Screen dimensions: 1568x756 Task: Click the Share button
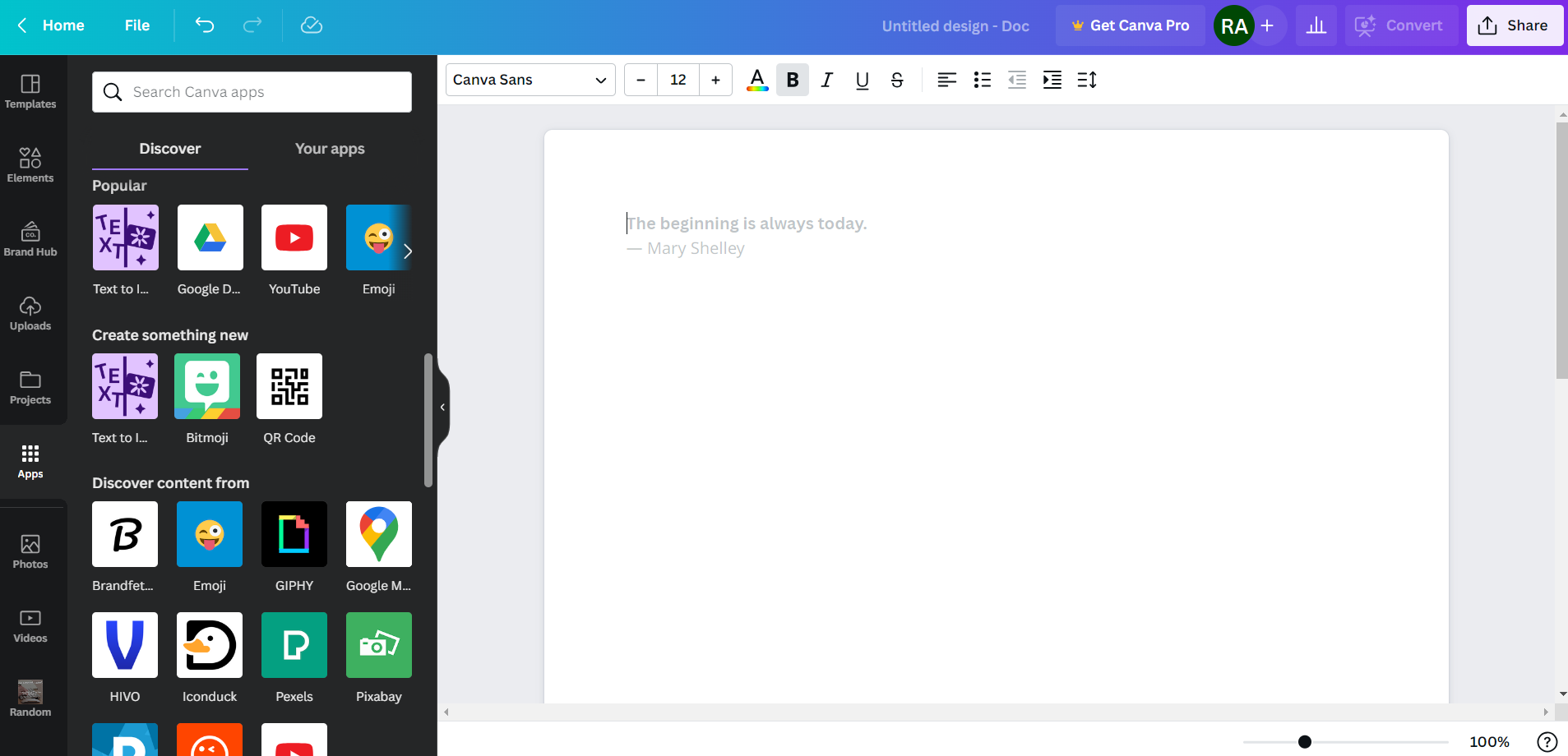tap(1514, 25)
